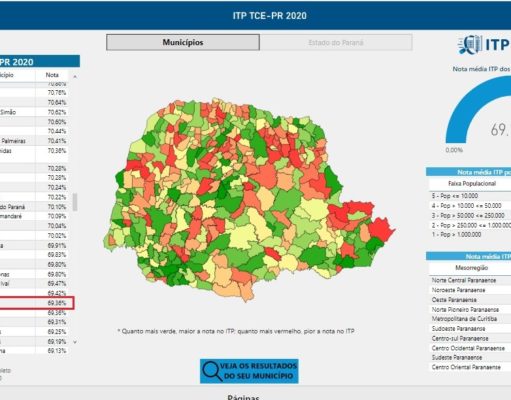Select the Norte Central Paranaense row
The image size is (511, 400).
(x=470, y=280)
